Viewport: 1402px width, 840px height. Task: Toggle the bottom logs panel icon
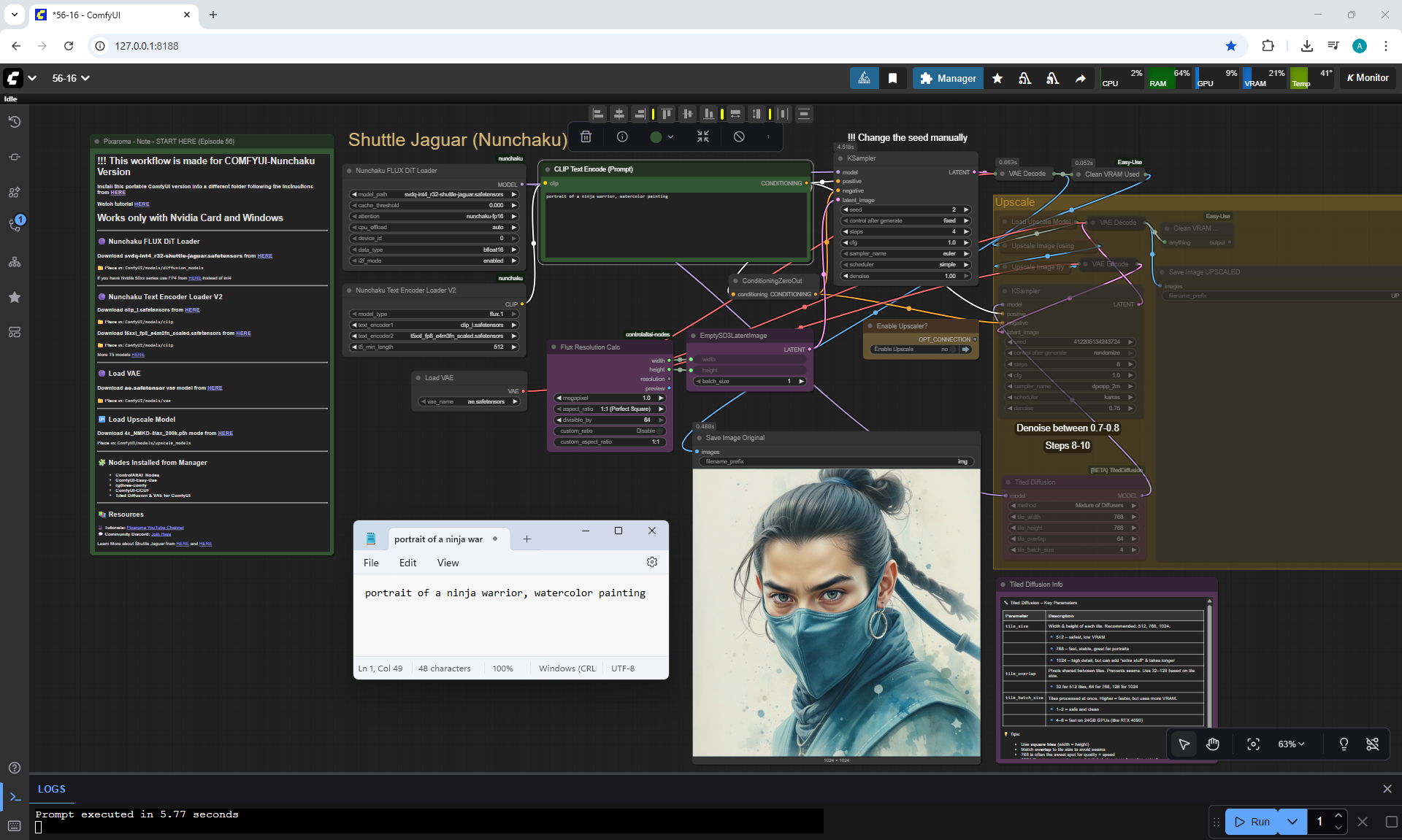15,796
